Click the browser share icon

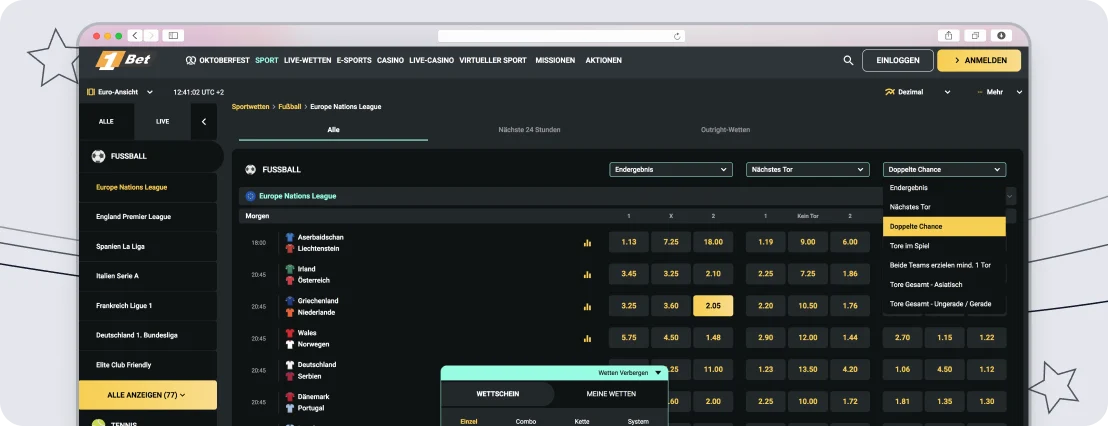[948, 35]
